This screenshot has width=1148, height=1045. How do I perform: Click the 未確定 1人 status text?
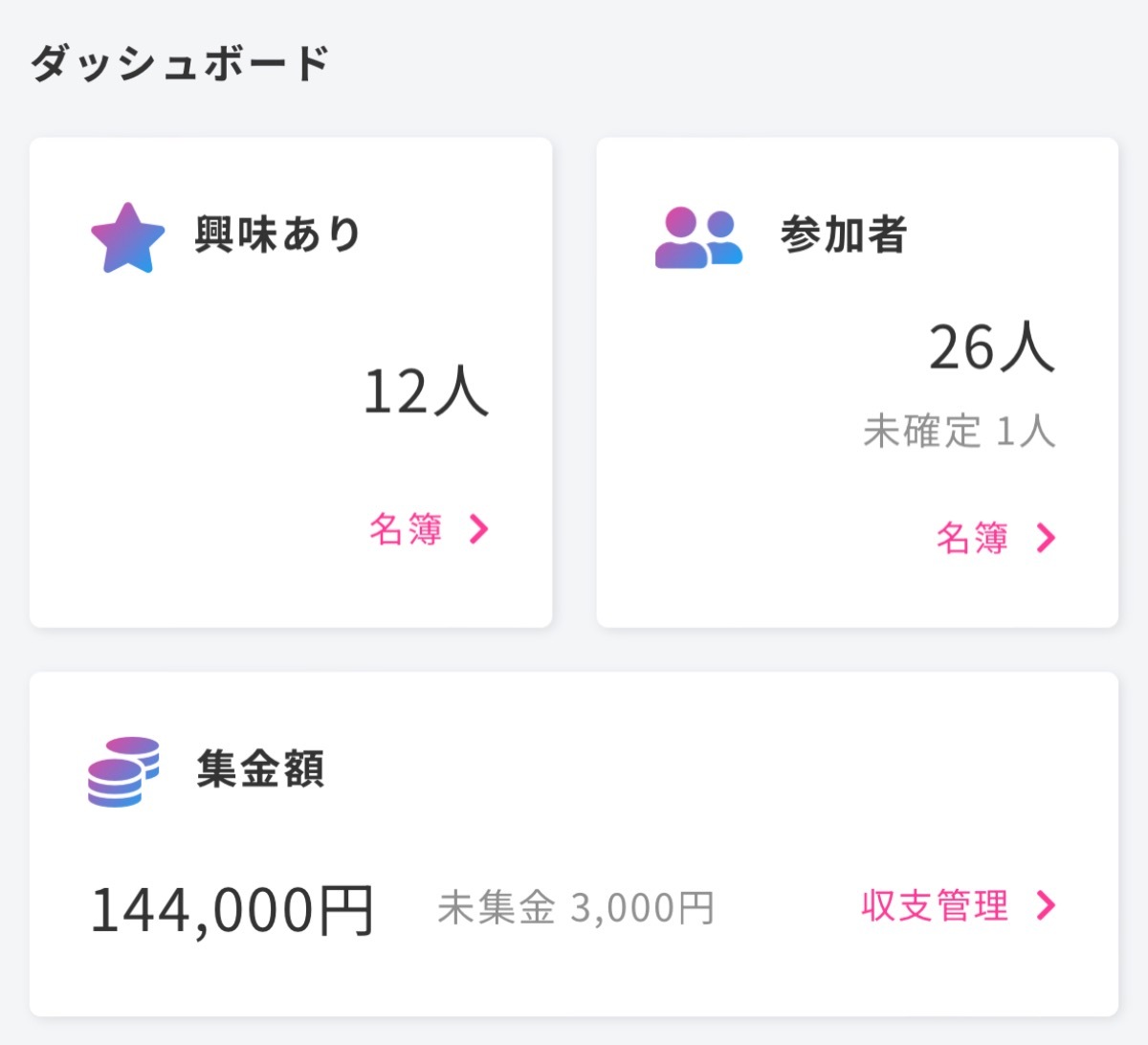point(960,432)
